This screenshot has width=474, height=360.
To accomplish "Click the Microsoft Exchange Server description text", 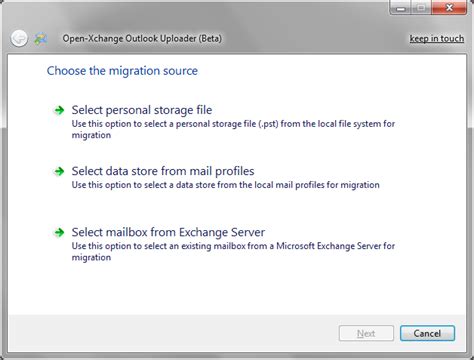I will (x=233, y=252).
